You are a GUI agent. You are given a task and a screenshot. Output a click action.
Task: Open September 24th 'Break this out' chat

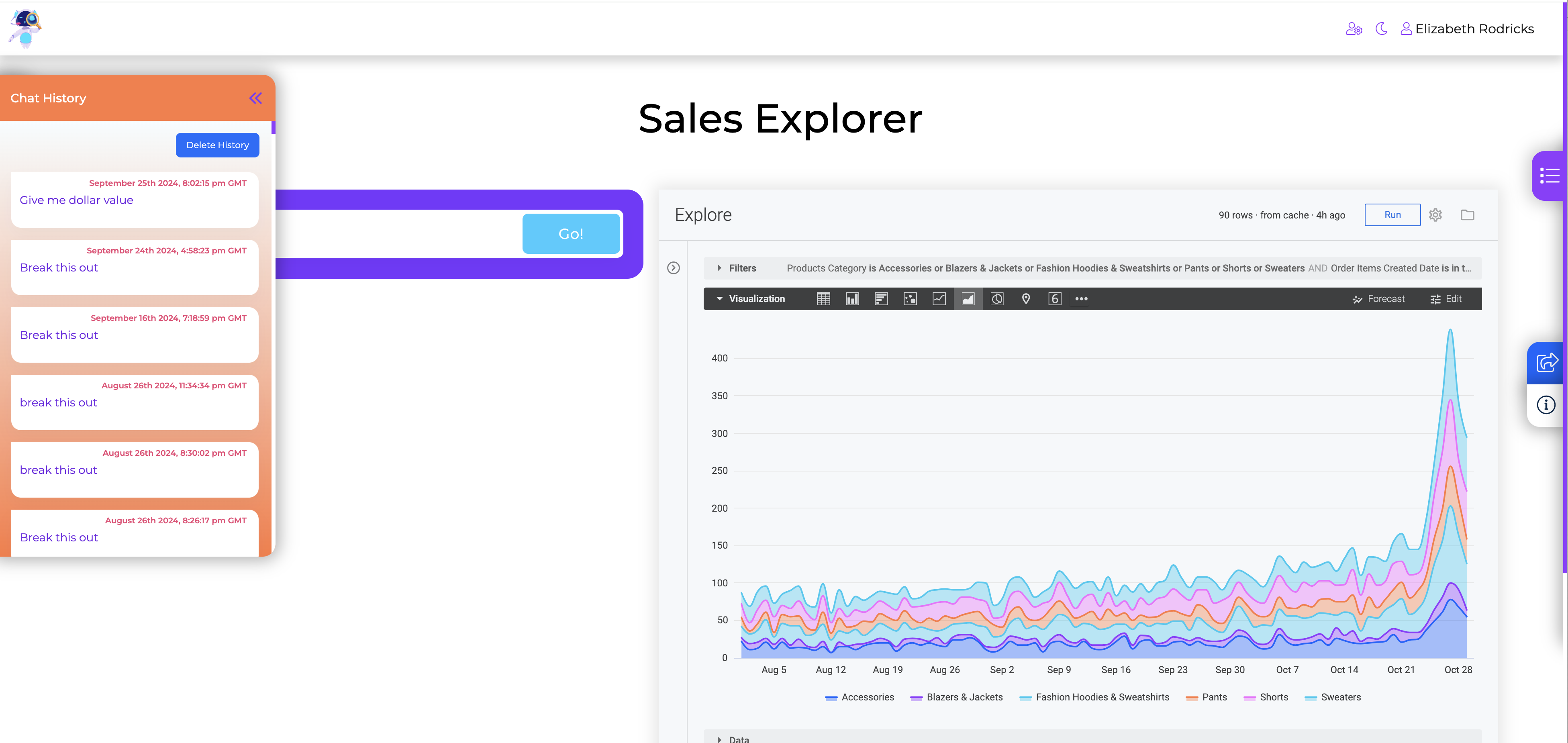(135, 267)
